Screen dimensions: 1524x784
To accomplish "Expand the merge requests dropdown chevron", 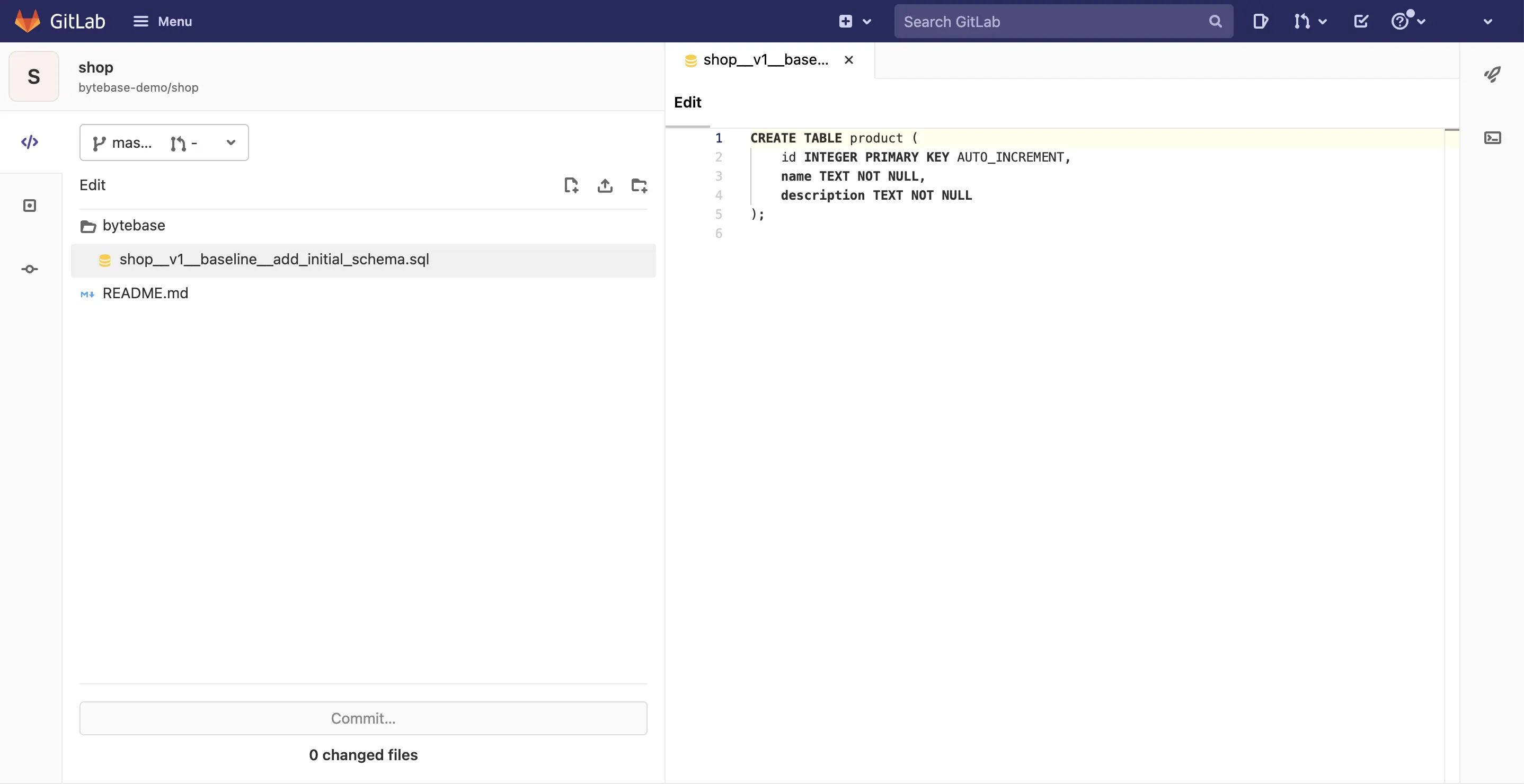I will pyautogui.click(x=1322, y=22).
